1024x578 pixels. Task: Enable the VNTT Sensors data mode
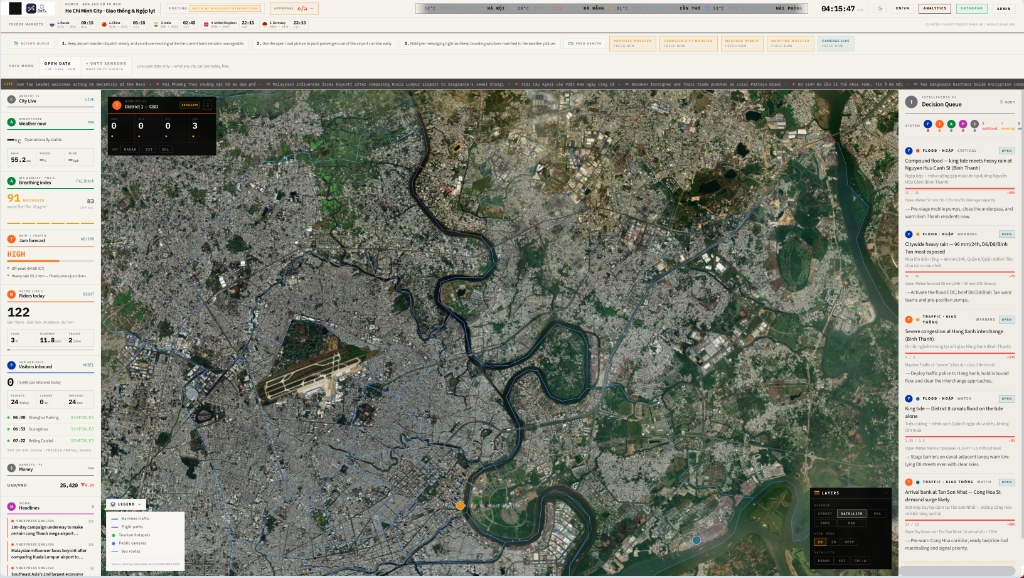[x=105, y=66]
